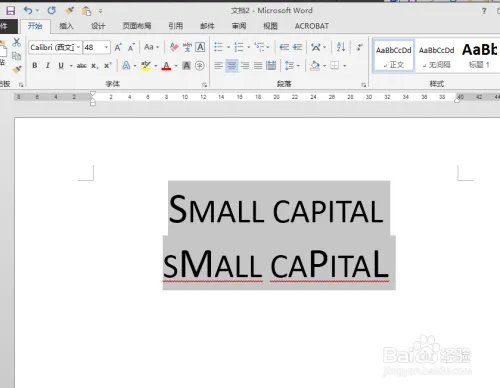The image size is (500, 388).
Task: Open Borders dropdown arrow
Action: (x=345, y=66)
